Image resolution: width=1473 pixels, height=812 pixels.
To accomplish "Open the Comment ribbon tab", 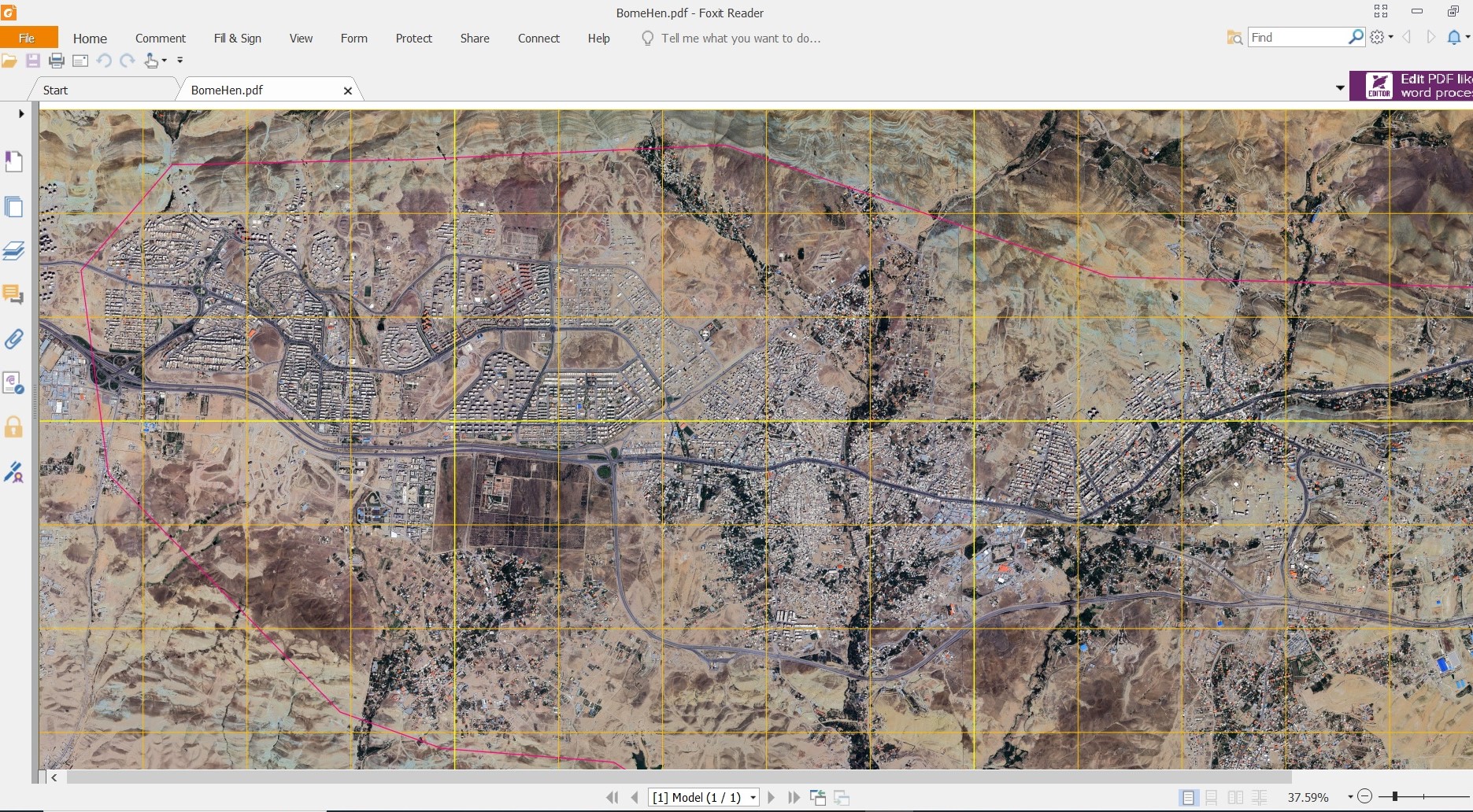I will tap(160, 39).
